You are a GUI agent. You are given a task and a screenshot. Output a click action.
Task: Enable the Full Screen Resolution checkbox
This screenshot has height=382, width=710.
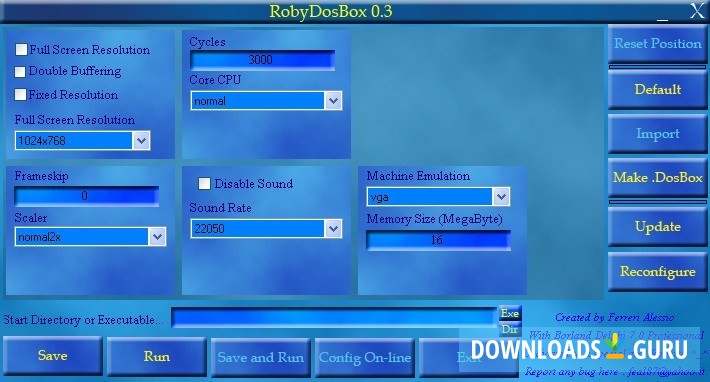[21, 49]
